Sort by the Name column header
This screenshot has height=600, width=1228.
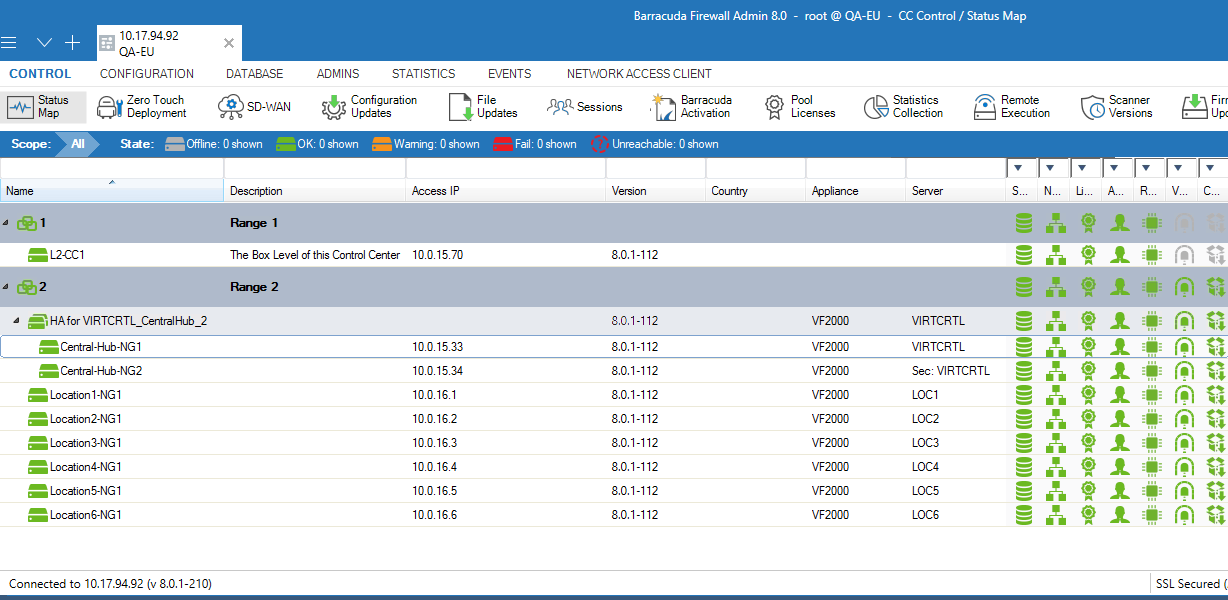tap(112, 191)
